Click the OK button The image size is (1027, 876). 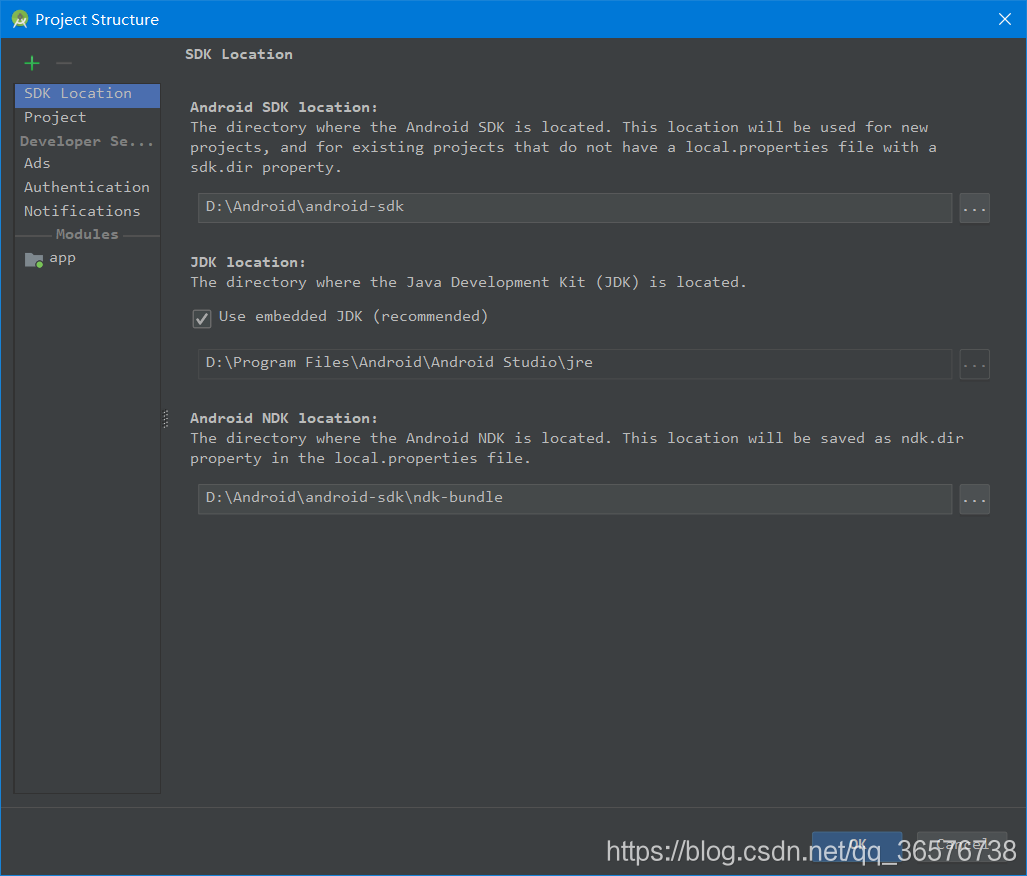click(856, 845)
